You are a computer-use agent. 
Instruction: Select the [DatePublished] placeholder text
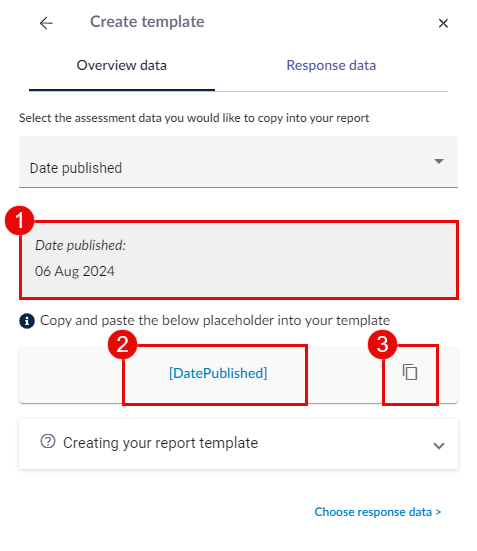[x=218, y=373]
